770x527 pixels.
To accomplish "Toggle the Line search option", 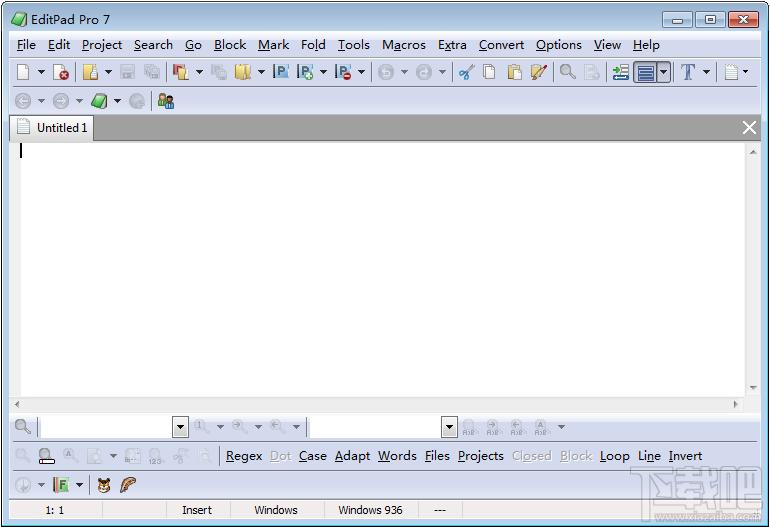I will pos(649,456).
